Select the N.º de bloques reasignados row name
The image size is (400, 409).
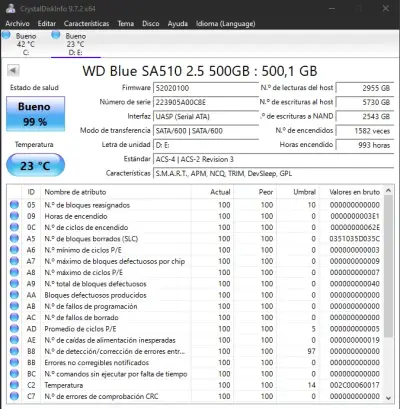87,205
